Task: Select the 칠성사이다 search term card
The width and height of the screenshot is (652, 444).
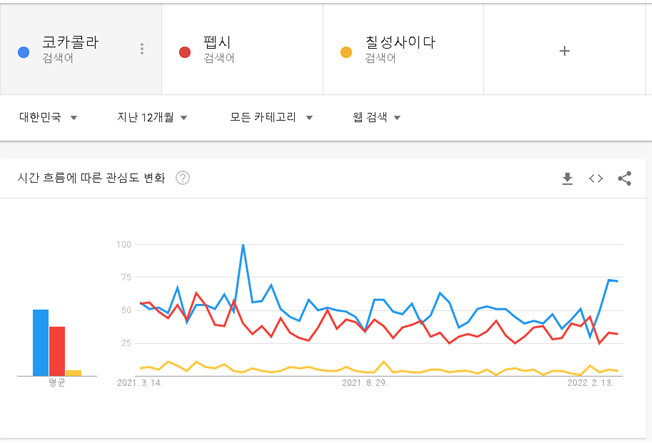Action: [403, 49]
